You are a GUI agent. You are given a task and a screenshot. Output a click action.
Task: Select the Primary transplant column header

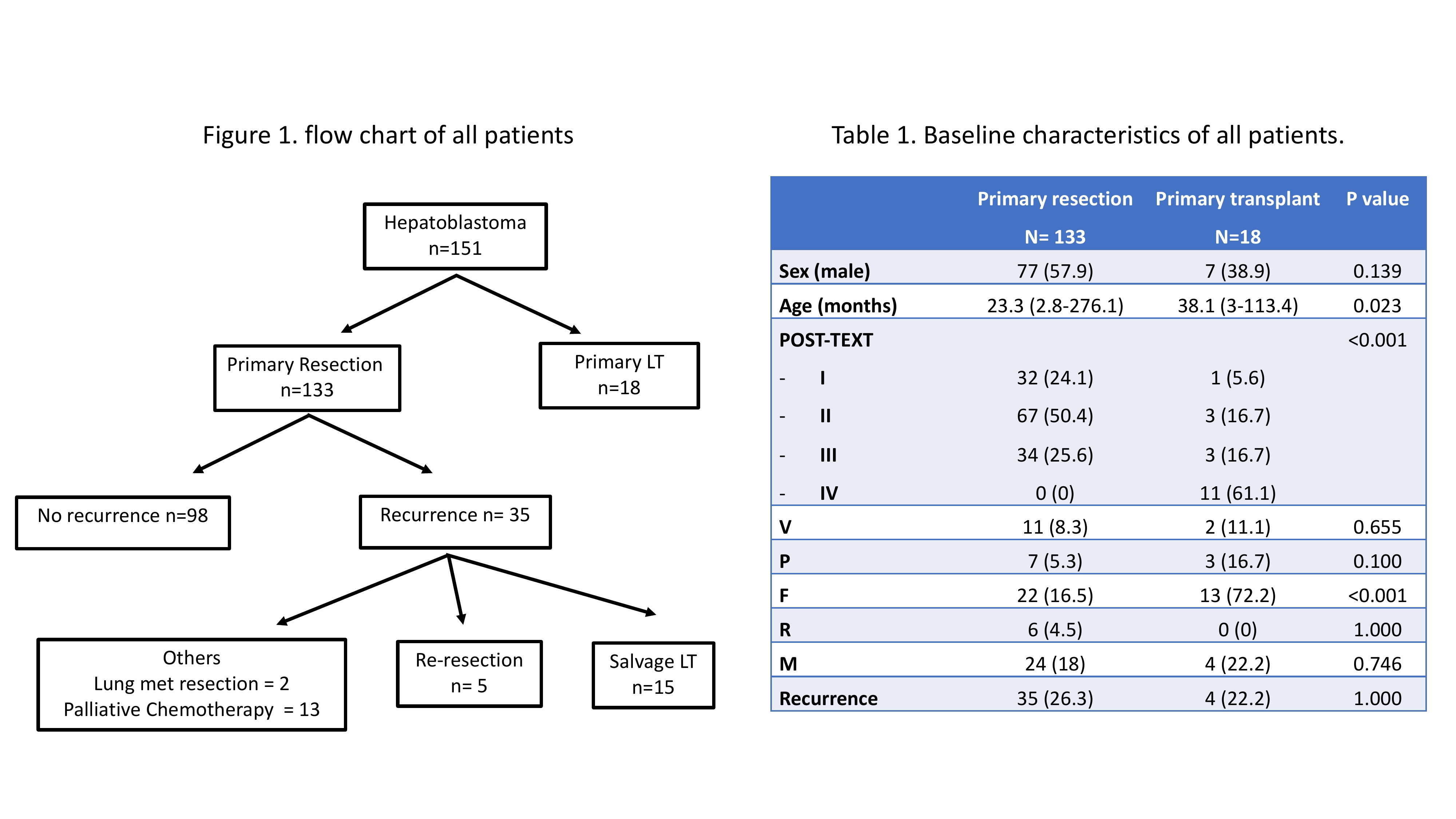tap(1237, 199)
